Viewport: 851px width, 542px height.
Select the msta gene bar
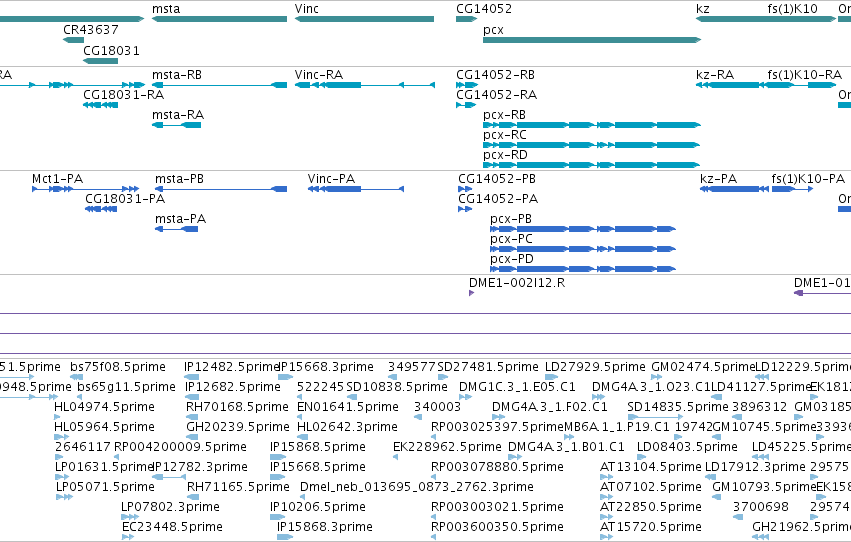point(219,19)
